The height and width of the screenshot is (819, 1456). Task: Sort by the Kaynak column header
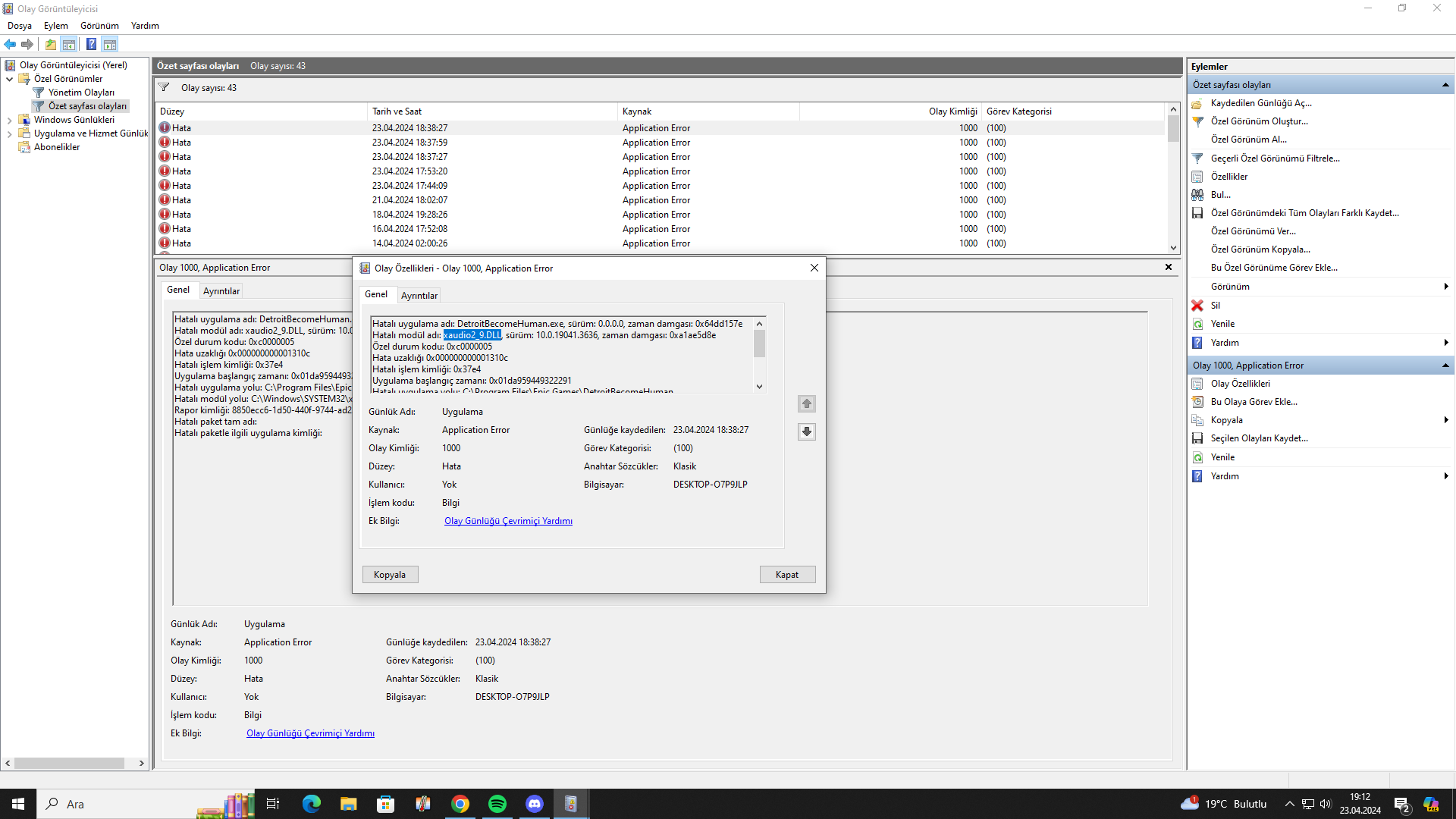pos(708,111)
